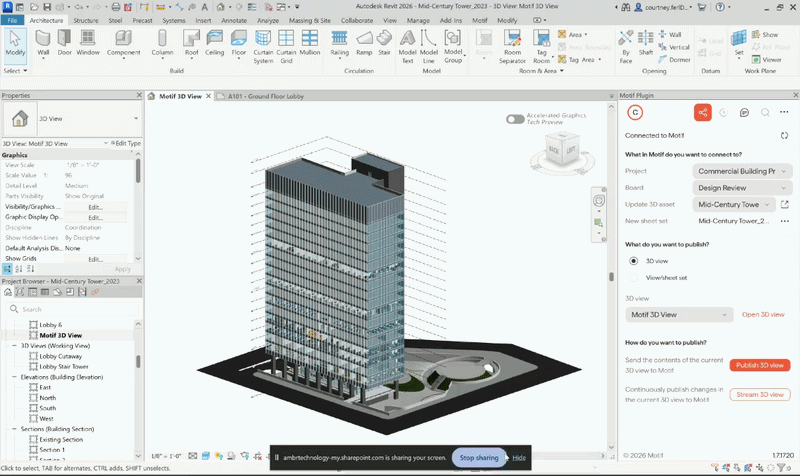Click the Tag Room tool

541,46
